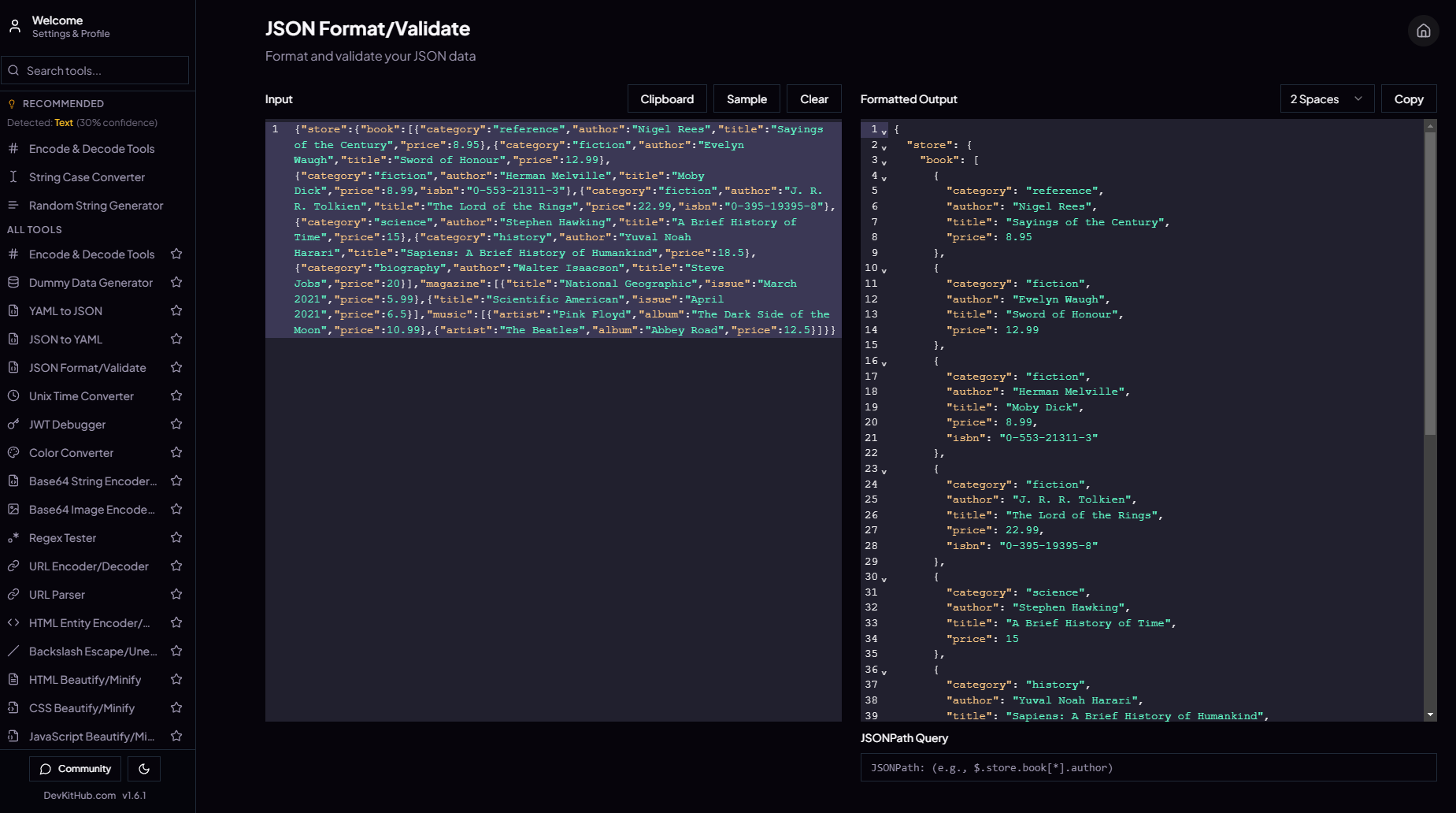Viewport: 1456px width, 813px height.
Task: Toggle dark mode with the moon icon
Action: [x=144, y=768]
